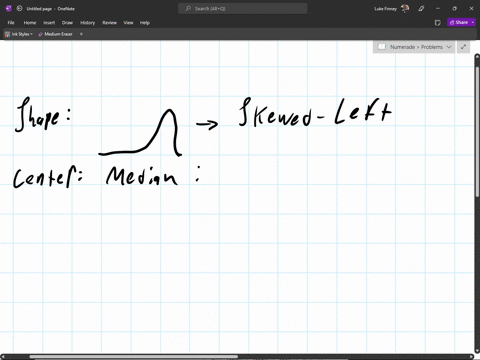480x360 pixels.
Task: Click the back arrow icon in title bar
Action: pos(19,9)
